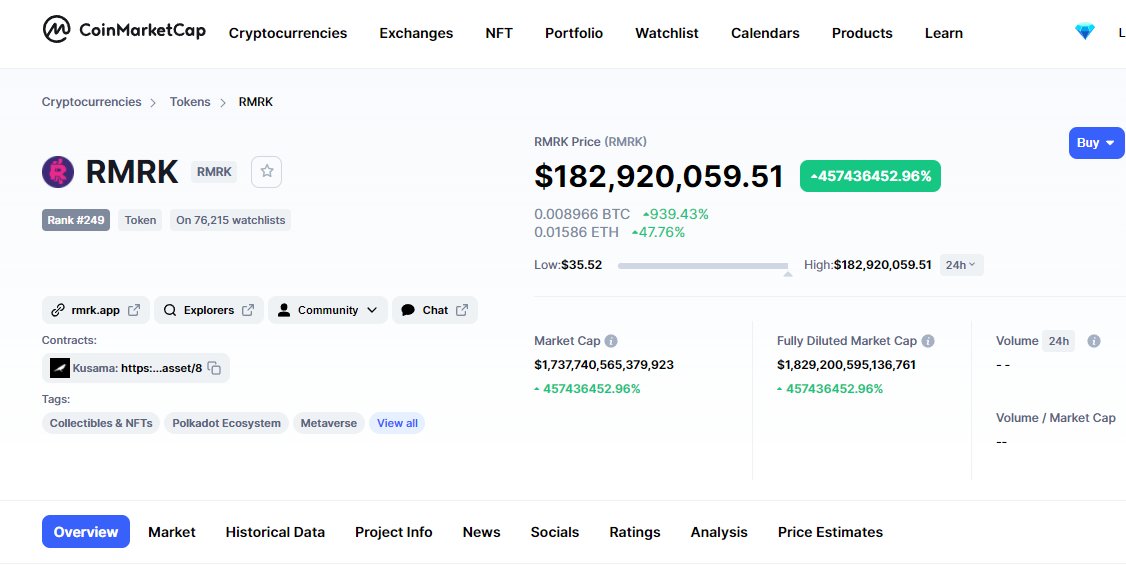Go to Portfolio in top navigation
Screen dimensions: 1126x576
(x=574, y=33)
